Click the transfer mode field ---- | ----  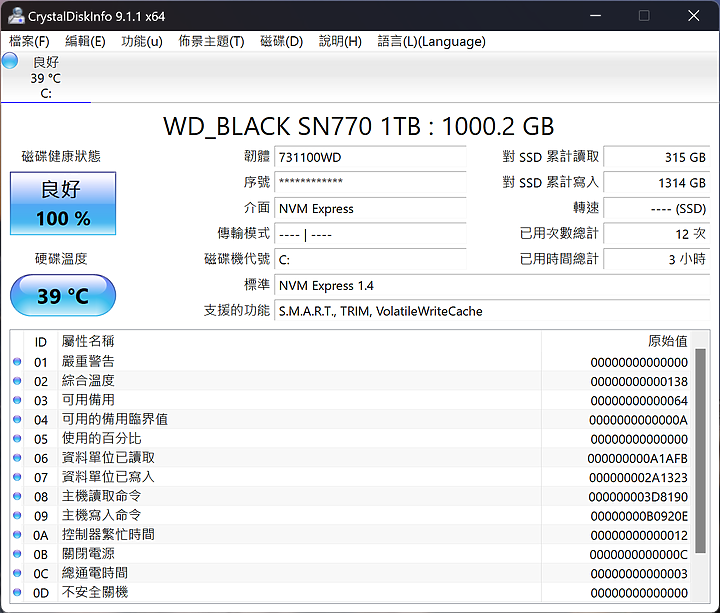(370, 234)
